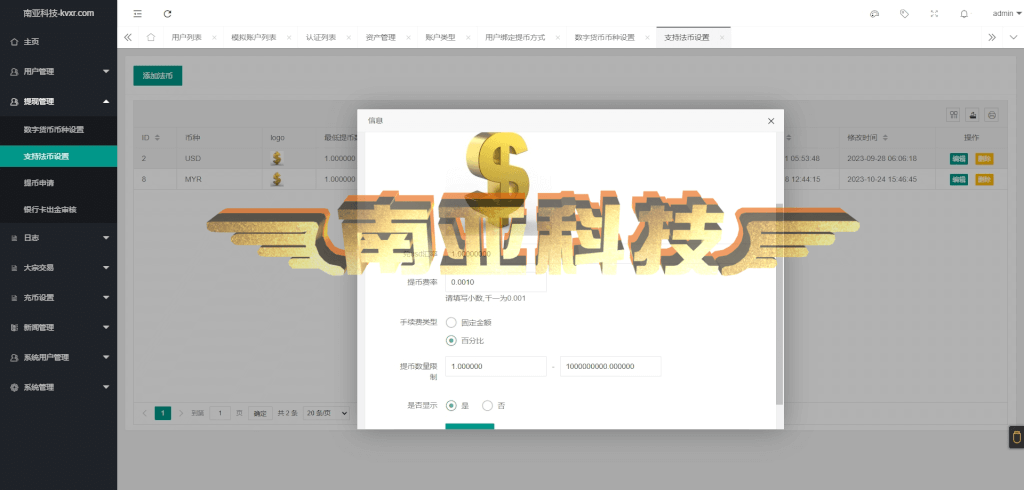Click the export icon above table
1024x490 pixels.
(x=973, y=115)
